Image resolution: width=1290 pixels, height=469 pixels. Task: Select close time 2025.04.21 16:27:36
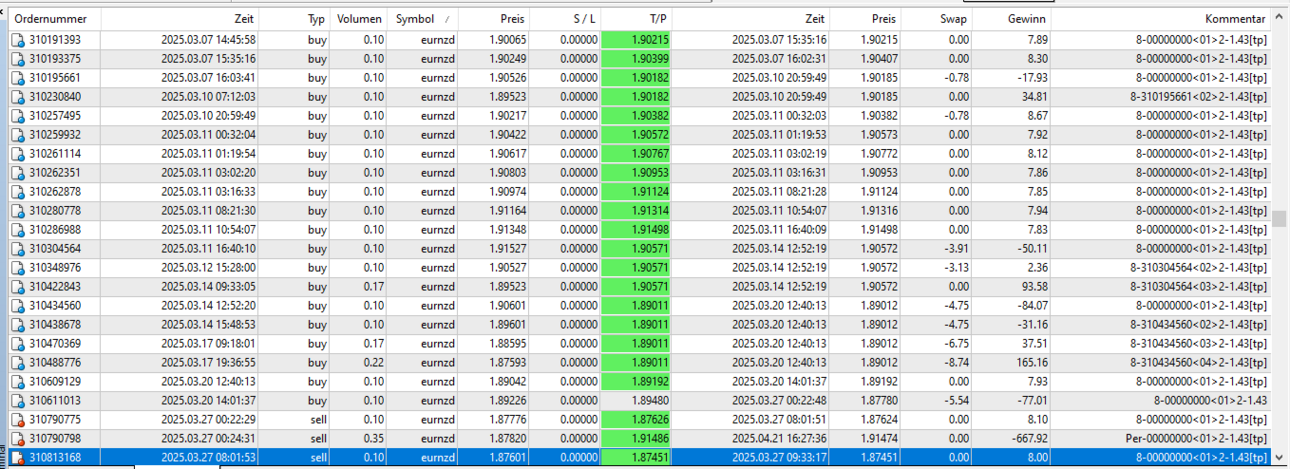[779, 439]
